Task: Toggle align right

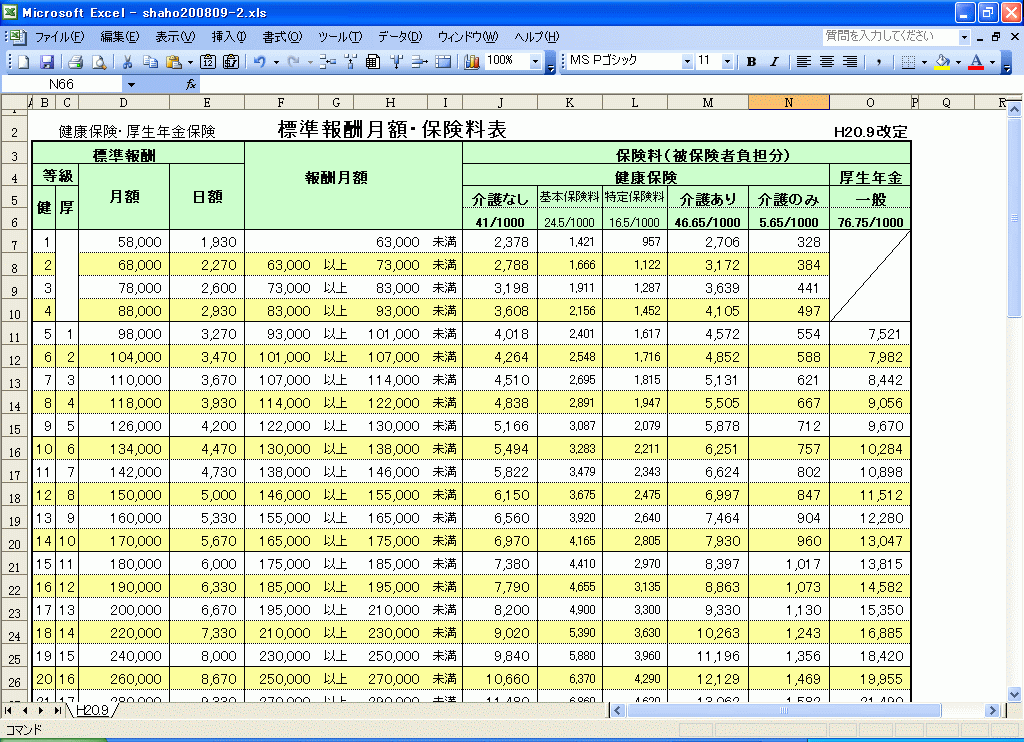Action: 850,62
